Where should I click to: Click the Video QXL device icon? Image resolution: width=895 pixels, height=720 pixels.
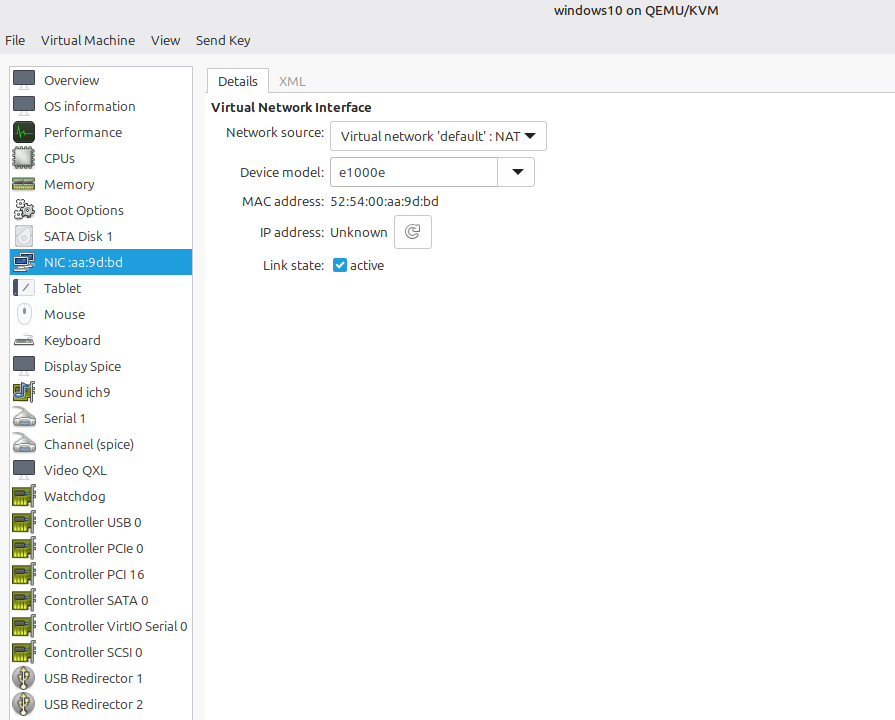click(23, 469)
